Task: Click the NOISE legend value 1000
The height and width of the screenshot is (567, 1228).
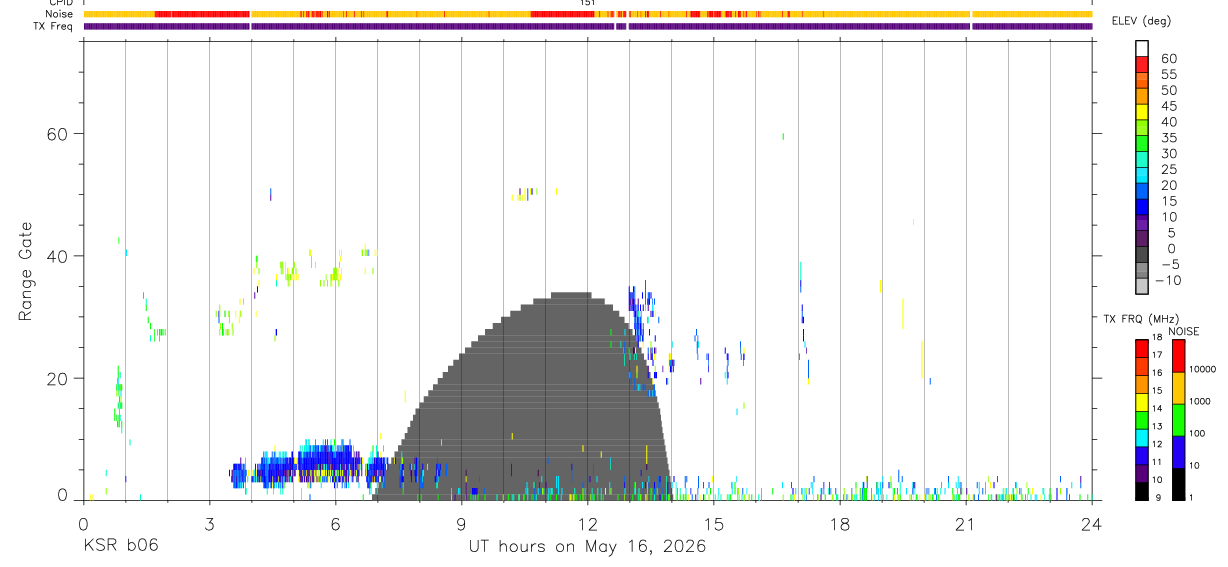Action: pos(1201,402)
